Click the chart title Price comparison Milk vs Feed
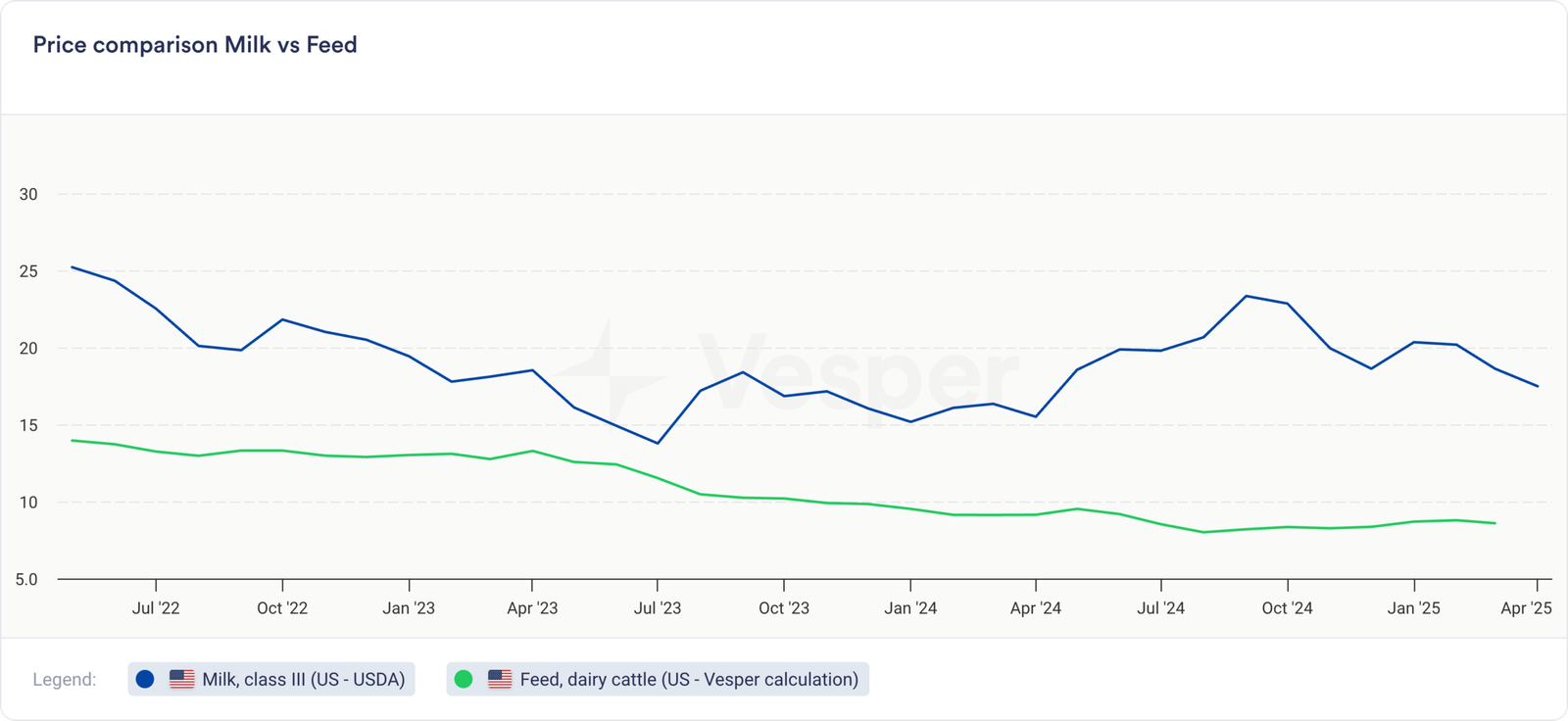1568x721 pixels. click(195, 45)
